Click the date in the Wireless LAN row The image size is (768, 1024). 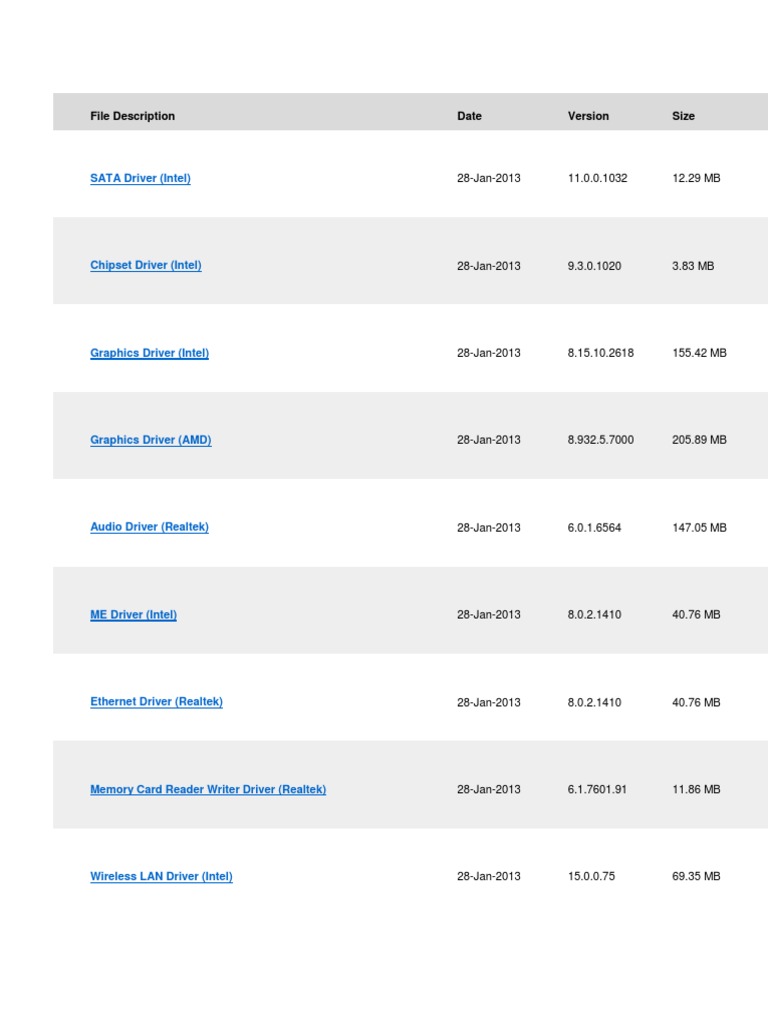pyautogui.click(x=488, y=877)
